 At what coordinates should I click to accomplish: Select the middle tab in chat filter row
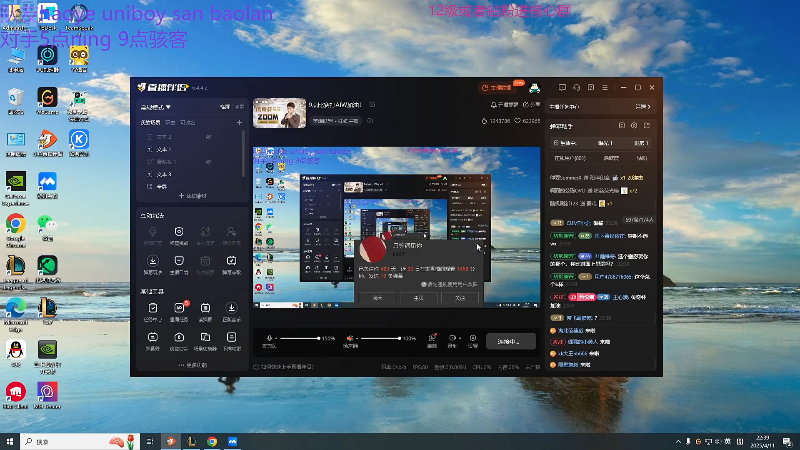(x=605, y=143)
